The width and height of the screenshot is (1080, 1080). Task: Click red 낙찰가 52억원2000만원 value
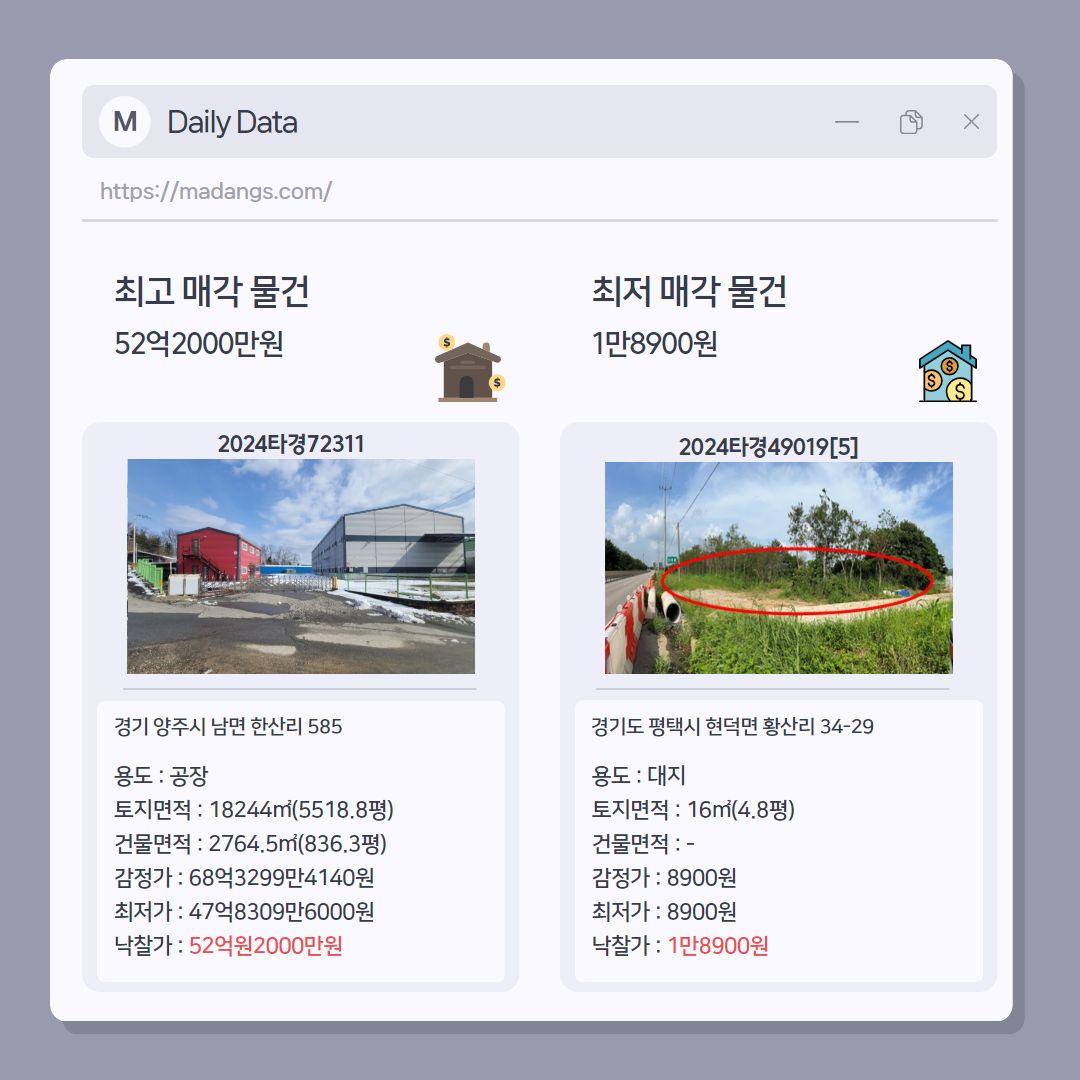pos(266,946)
